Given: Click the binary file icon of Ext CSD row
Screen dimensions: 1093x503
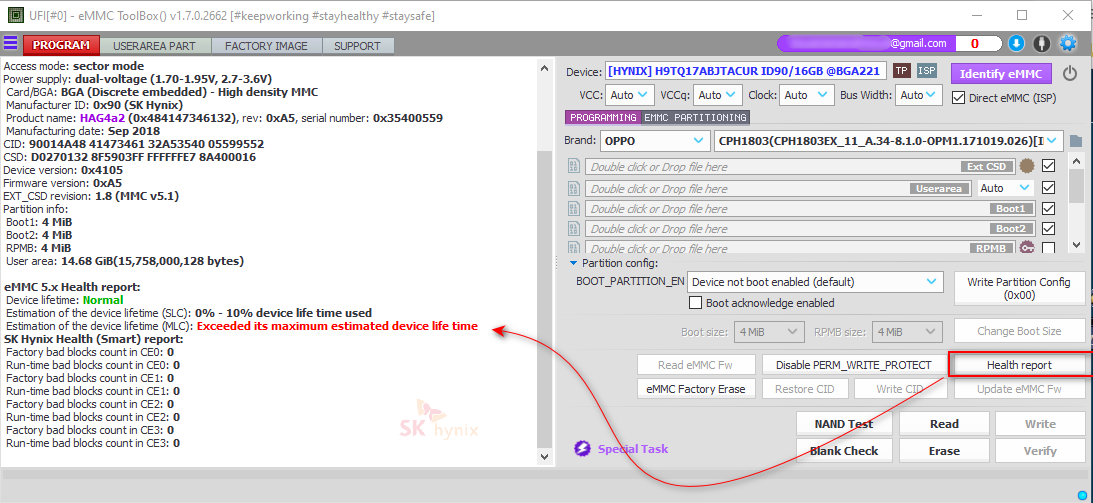Looking at the screenshot, I should (574, 167).
